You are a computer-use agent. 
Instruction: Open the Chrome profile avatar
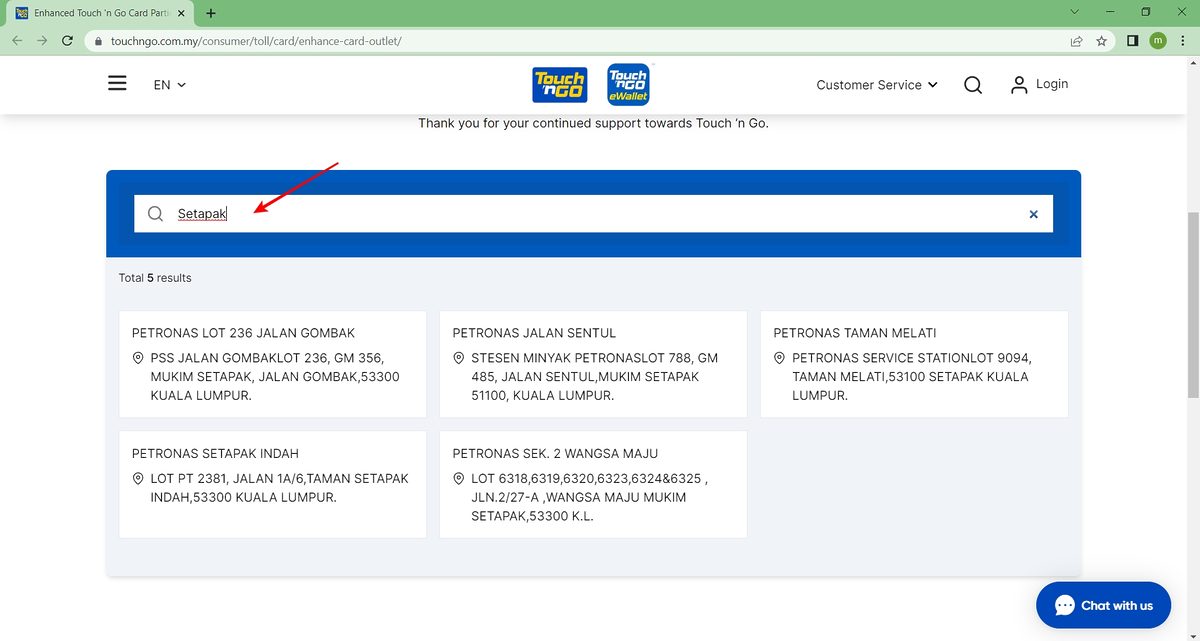1158,41
